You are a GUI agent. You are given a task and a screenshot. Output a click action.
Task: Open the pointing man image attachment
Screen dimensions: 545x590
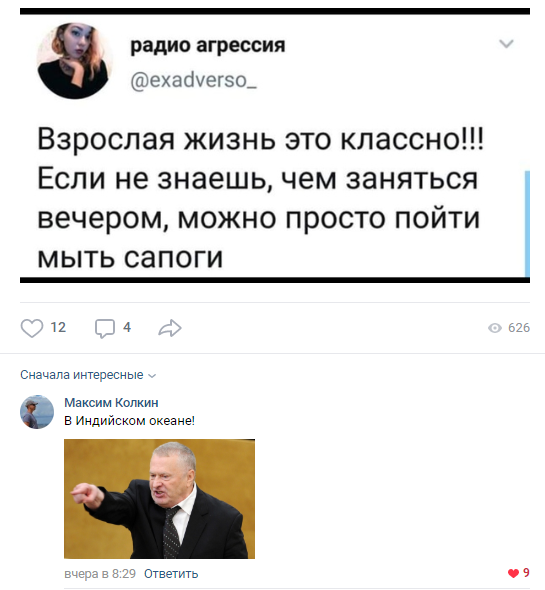(159, 499)
